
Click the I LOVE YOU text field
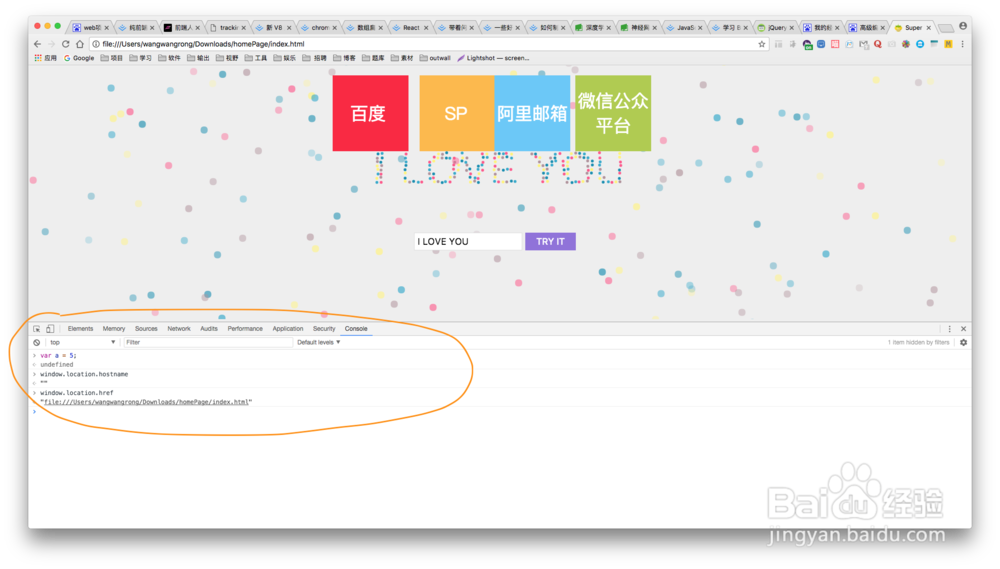pos(468,242)
